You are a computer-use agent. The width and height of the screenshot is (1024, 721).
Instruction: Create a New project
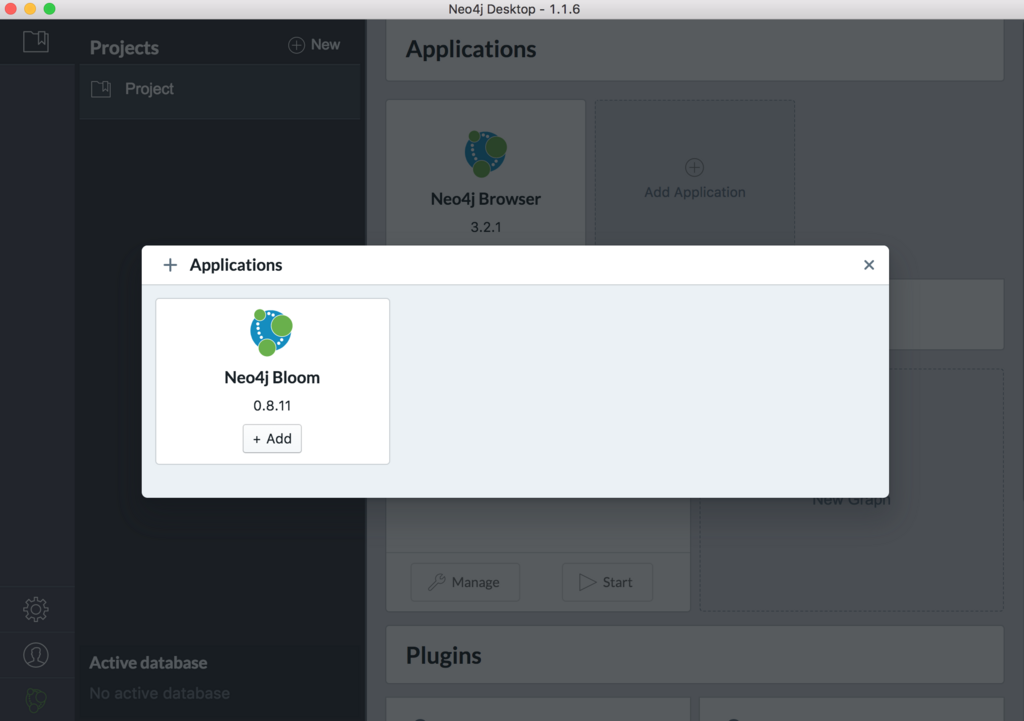coord(314,44)
